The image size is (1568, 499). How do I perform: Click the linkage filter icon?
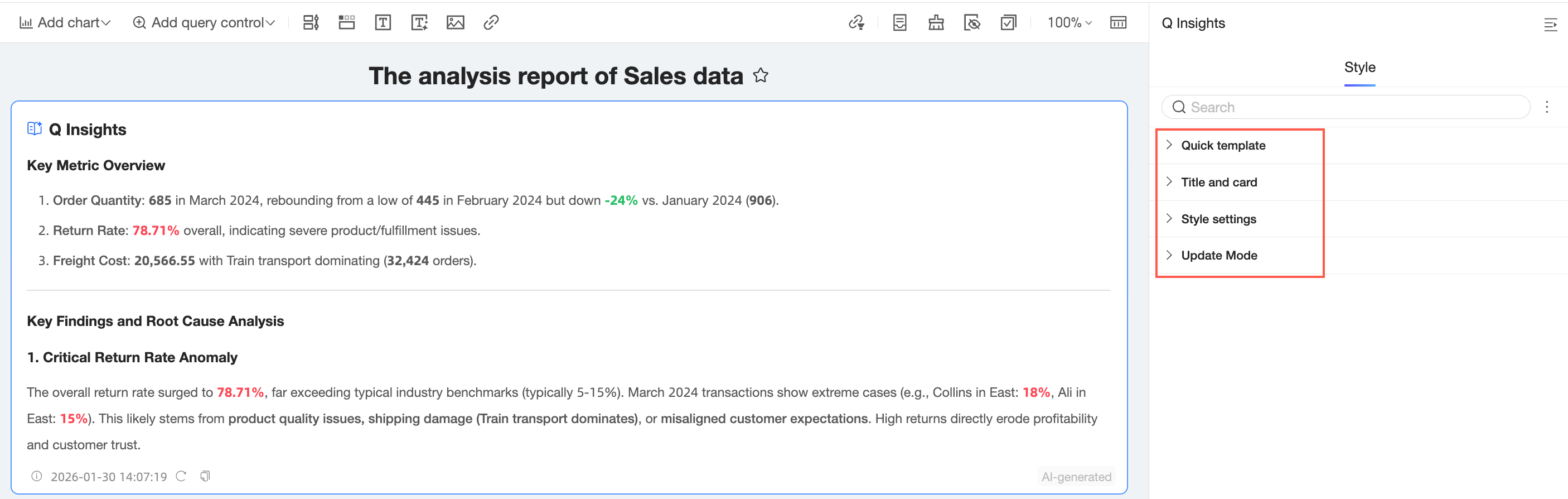point(856,22)
